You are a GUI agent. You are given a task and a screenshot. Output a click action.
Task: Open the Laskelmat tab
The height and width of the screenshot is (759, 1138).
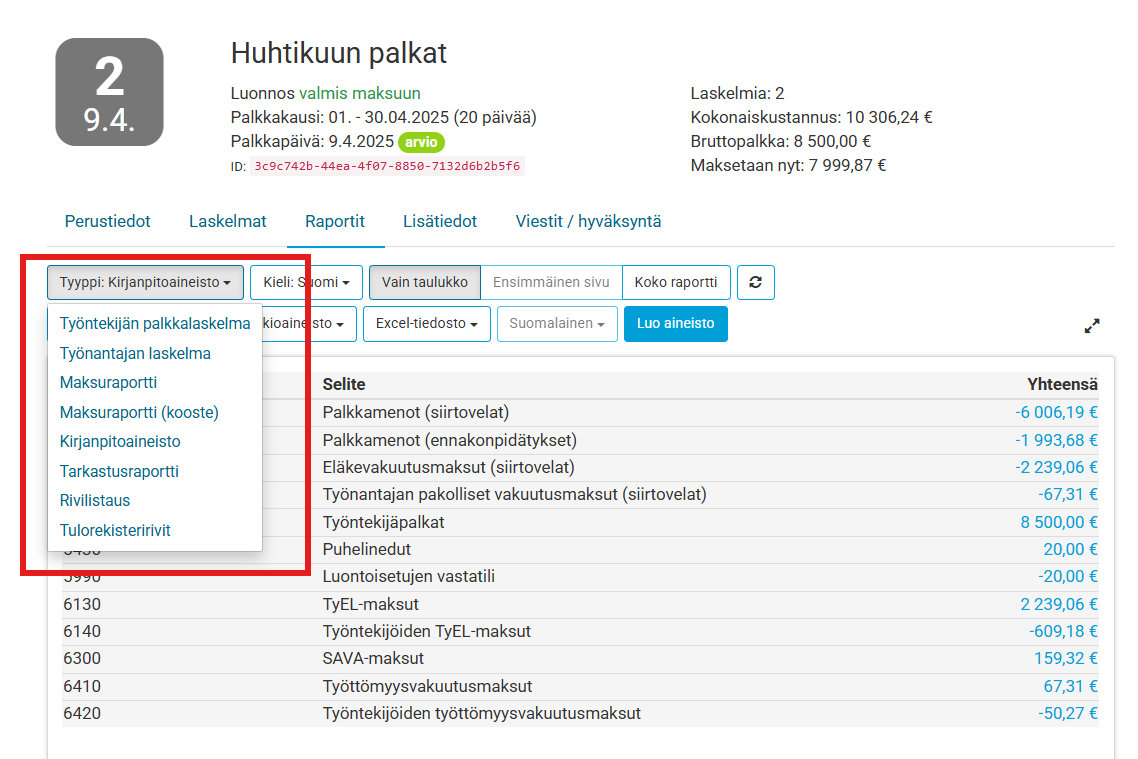pyautogui.click(x=227, y=221)
